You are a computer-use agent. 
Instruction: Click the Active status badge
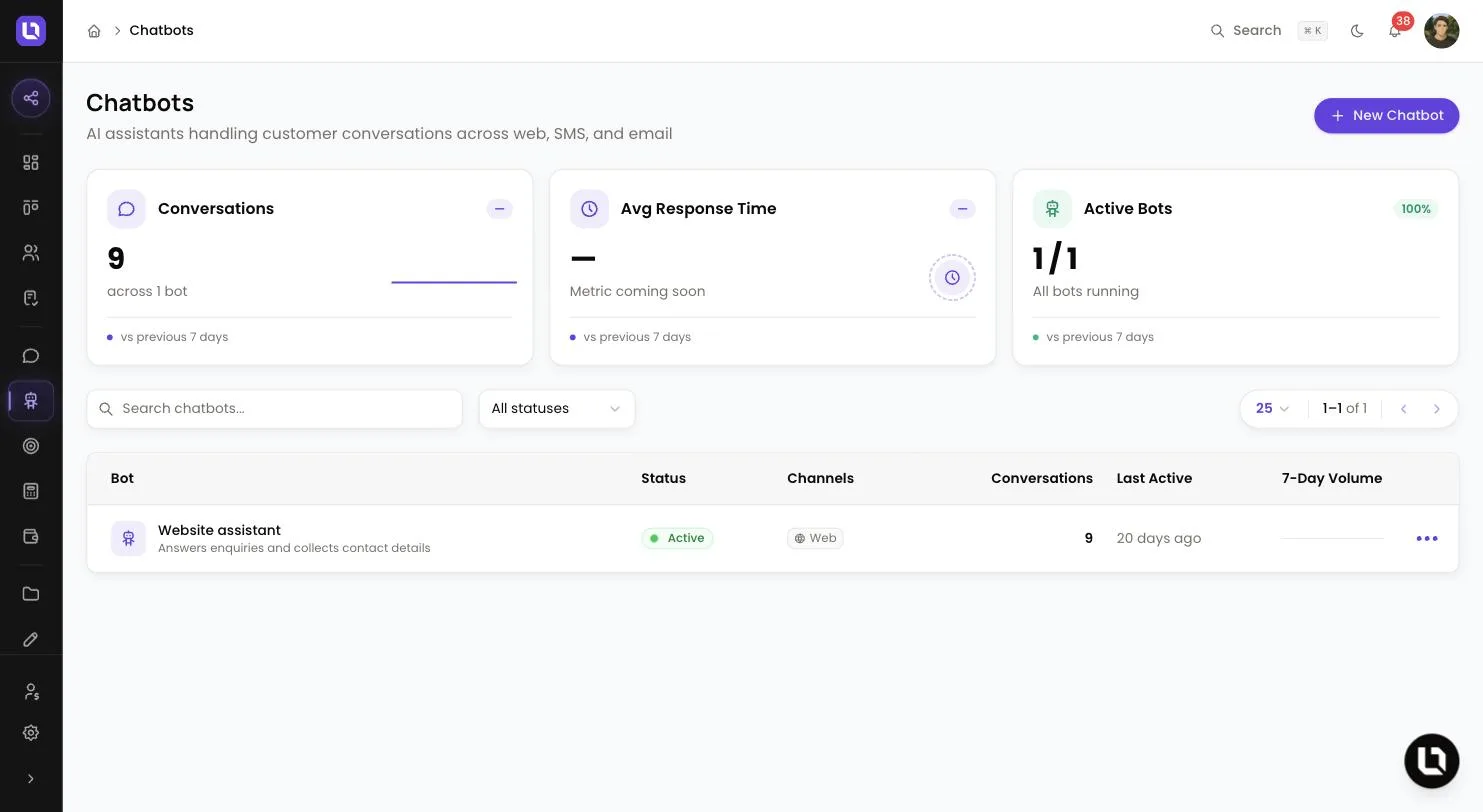point(677,538)
